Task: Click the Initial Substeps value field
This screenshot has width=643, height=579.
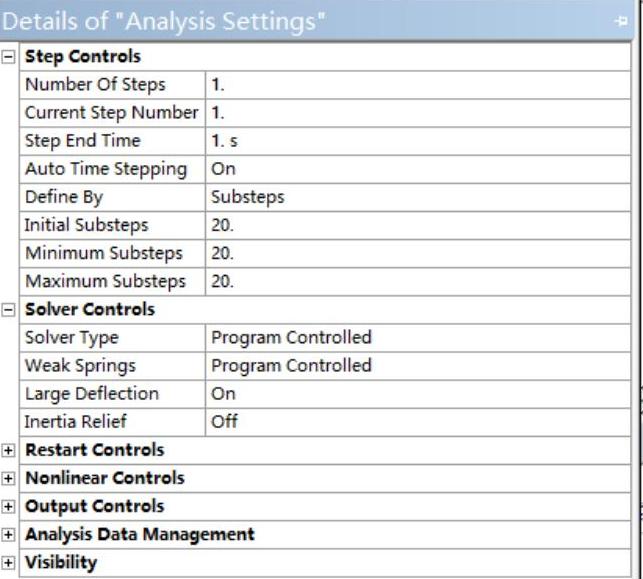Action: [x=420, y=225]
